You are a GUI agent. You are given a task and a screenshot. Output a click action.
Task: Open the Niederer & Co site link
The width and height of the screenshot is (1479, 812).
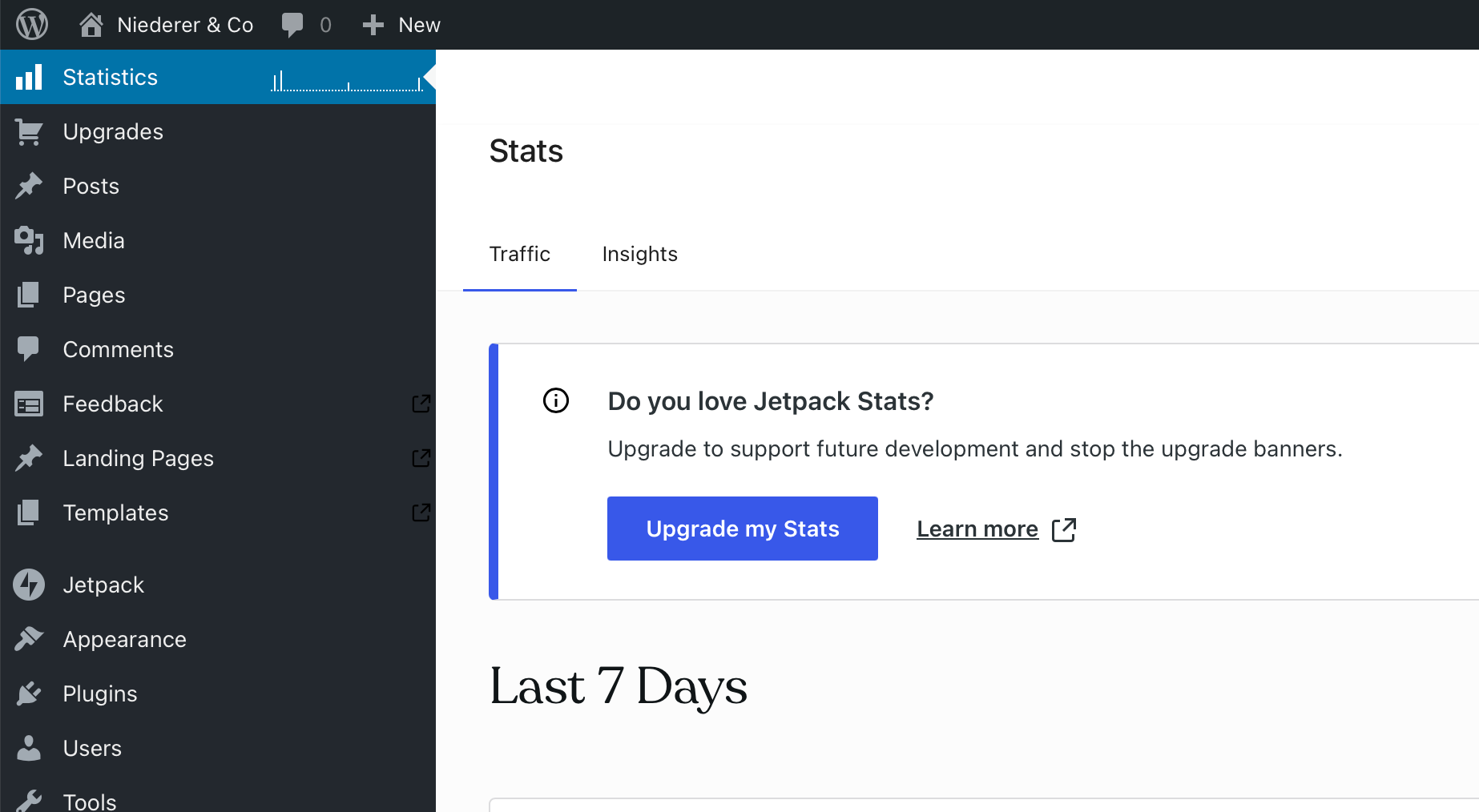(x=185, y=25)
